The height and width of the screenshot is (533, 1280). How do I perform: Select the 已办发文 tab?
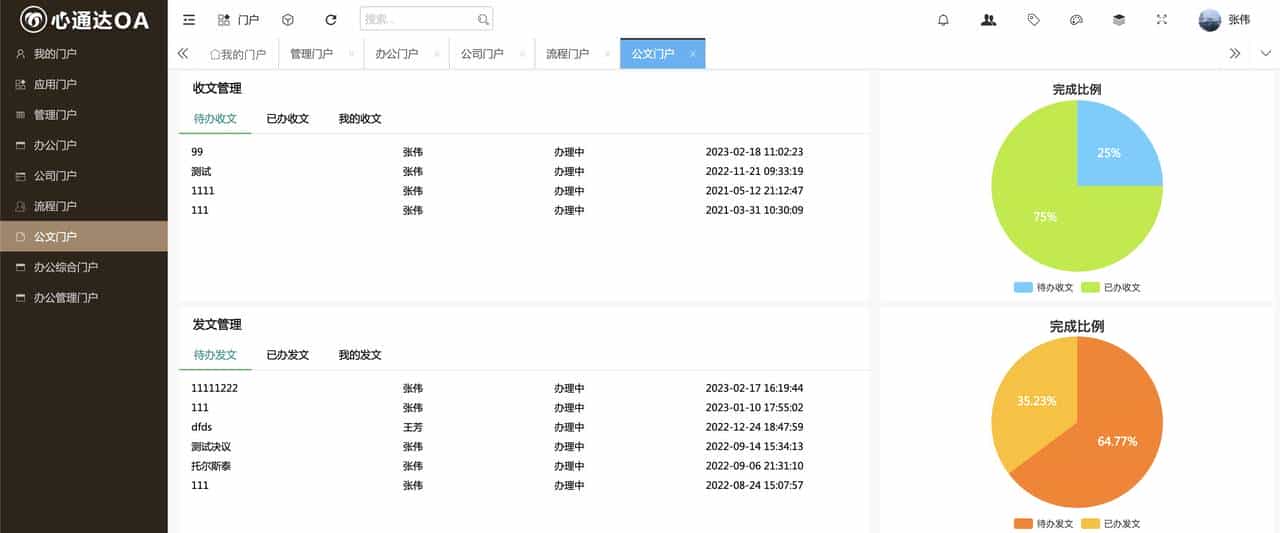click(287, 355)
